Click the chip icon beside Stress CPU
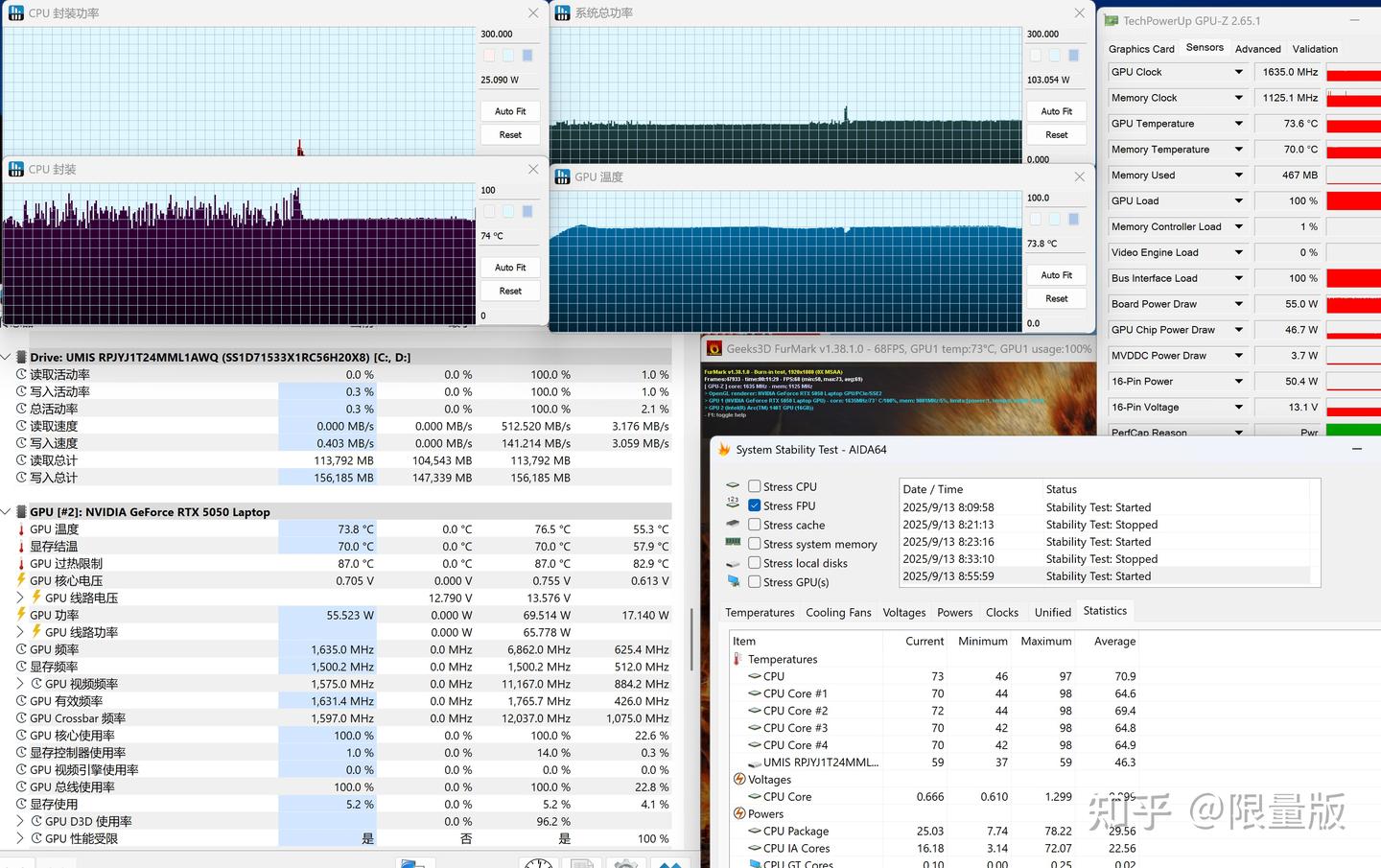This screenshot has width=1381, height=868. coord(733,486)
